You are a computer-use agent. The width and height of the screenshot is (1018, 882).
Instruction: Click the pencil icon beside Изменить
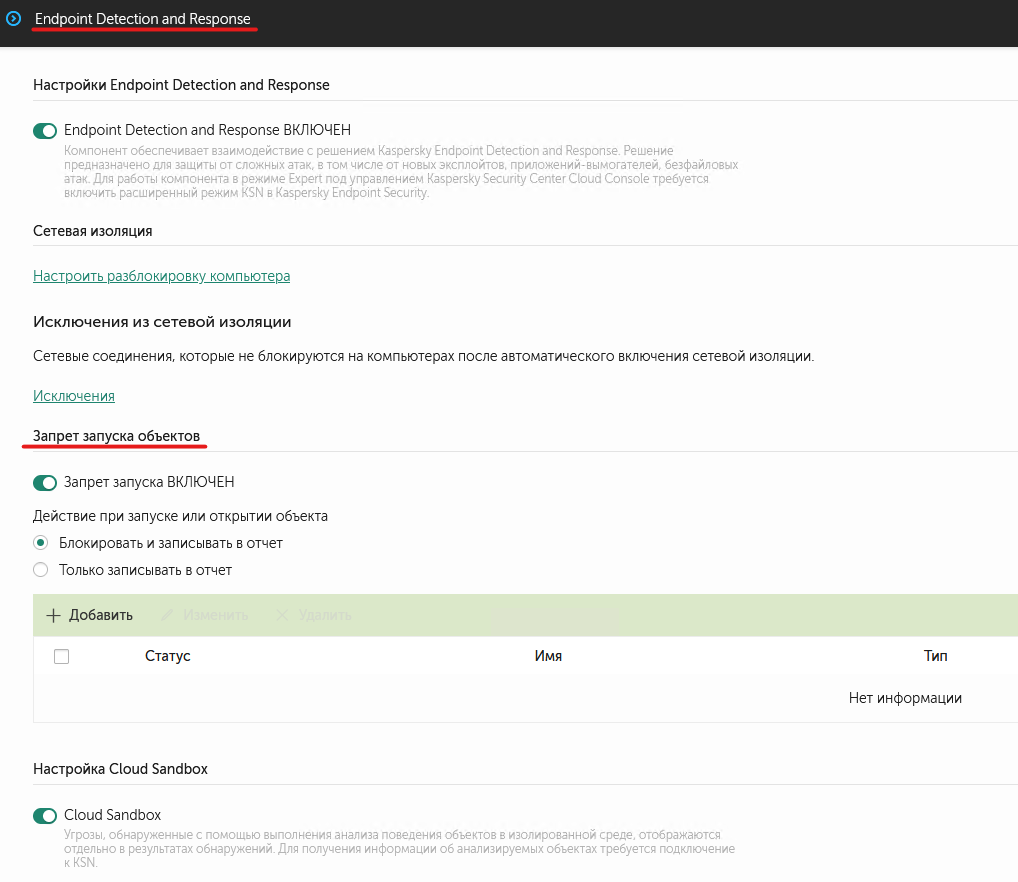(x=168, y=615)
